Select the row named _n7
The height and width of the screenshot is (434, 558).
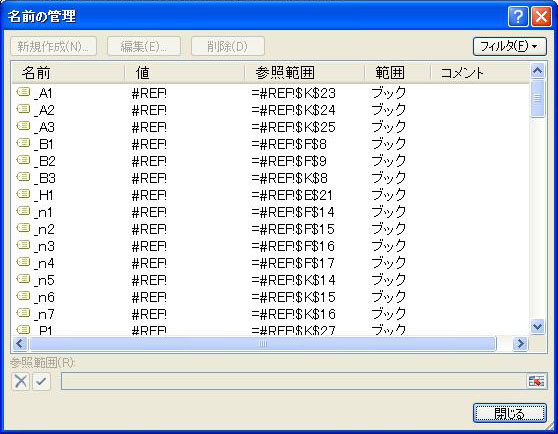coord(270,314)
